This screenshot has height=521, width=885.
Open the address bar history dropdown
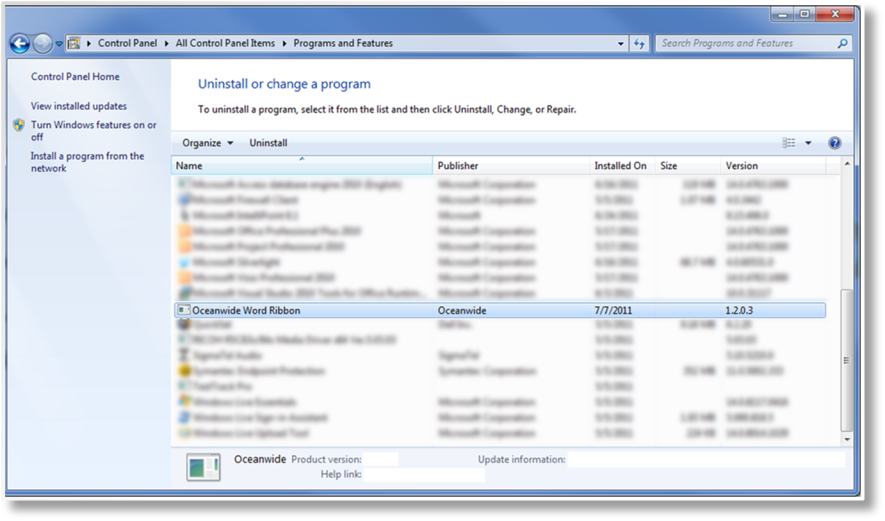pyautogui.click(x=620, y=44)
